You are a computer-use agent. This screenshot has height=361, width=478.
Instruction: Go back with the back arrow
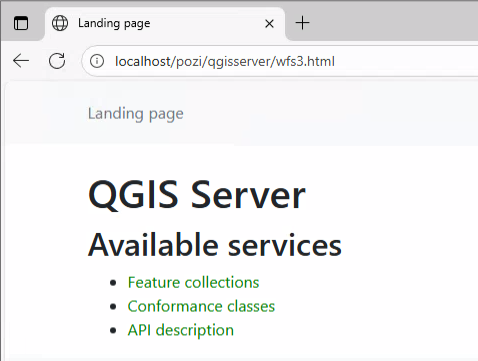point(21,61)
